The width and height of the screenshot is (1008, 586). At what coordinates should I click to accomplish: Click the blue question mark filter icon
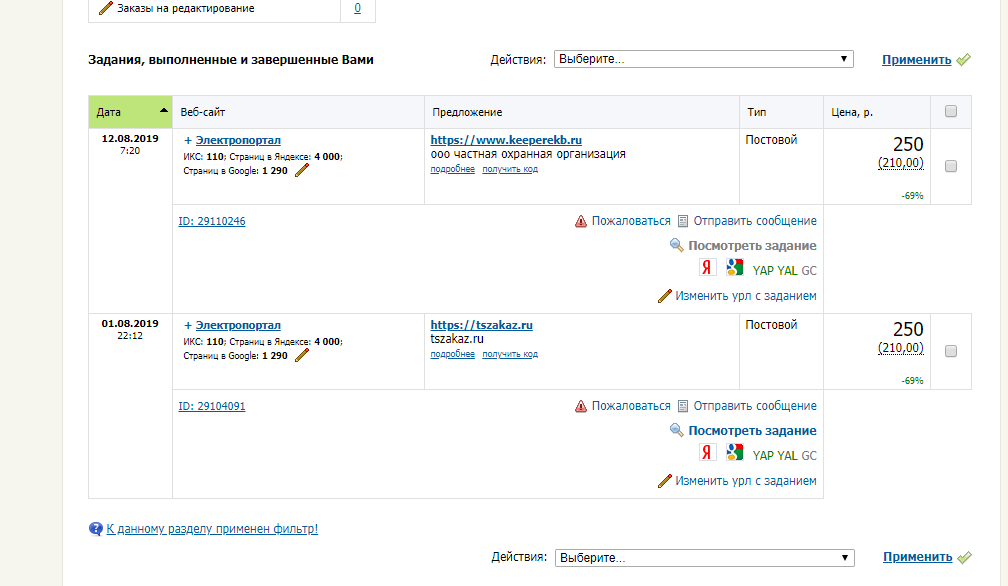96,529
